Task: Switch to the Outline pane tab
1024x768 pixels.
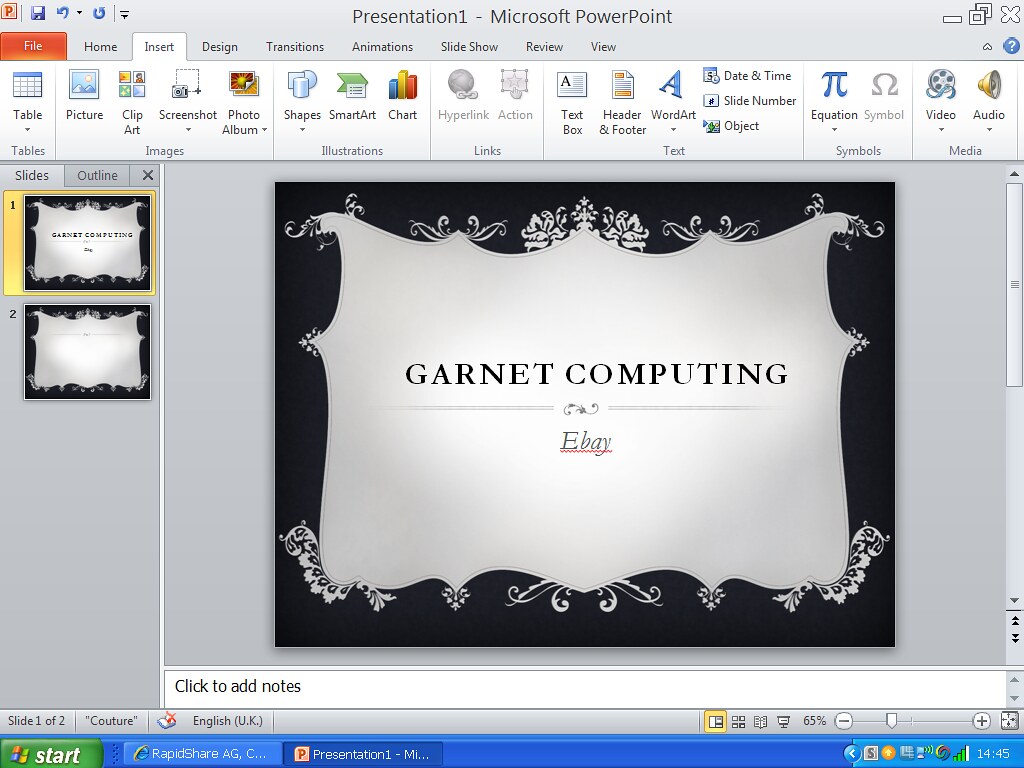Action: click(x=97, y=175)
